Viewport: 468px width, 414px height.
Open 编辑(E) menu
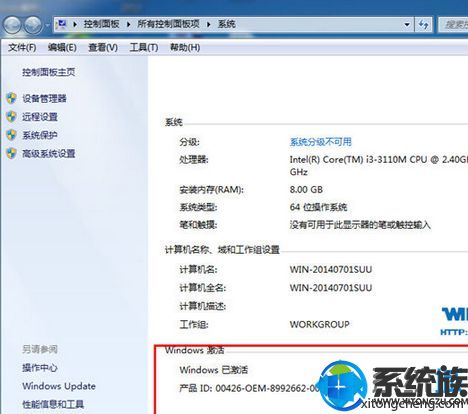coord(62,47)
